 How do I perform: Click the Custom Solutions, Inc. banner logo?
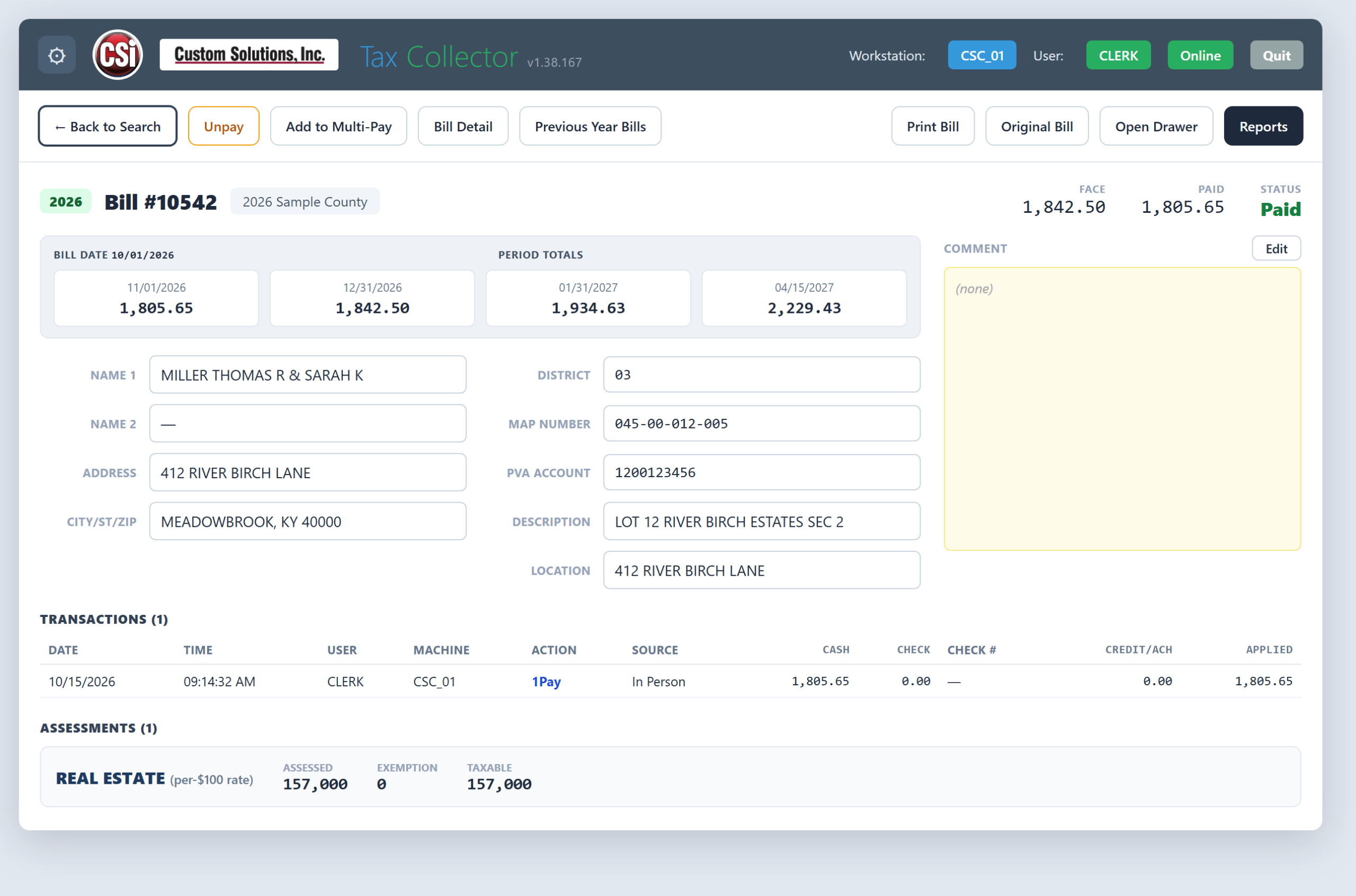249,55
